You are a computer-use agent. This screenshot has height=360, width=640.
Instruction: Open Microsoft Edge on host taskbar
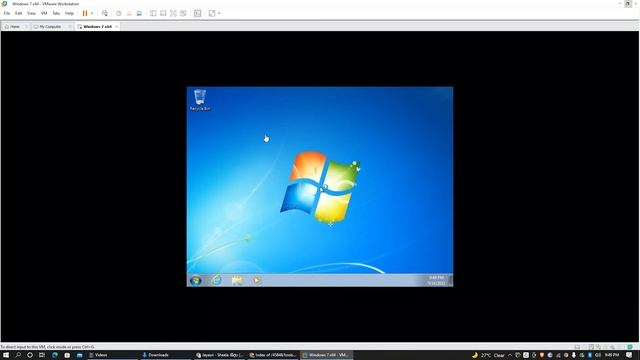(55, 355)
